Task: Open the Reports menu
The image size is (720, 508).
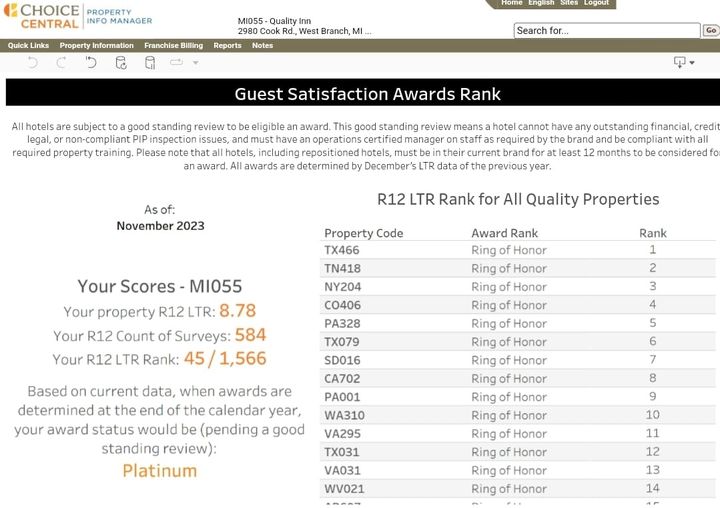Action: point(227,45)
